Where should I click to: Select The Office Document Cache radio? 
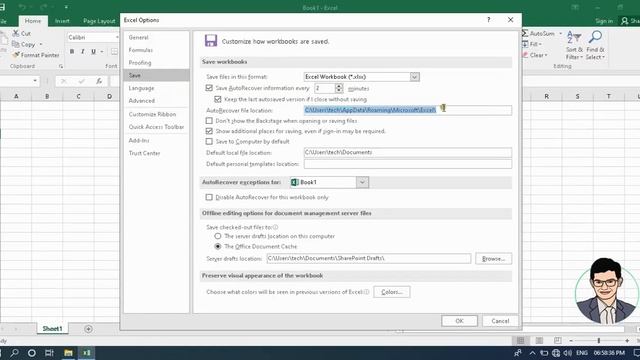(218, 246)
